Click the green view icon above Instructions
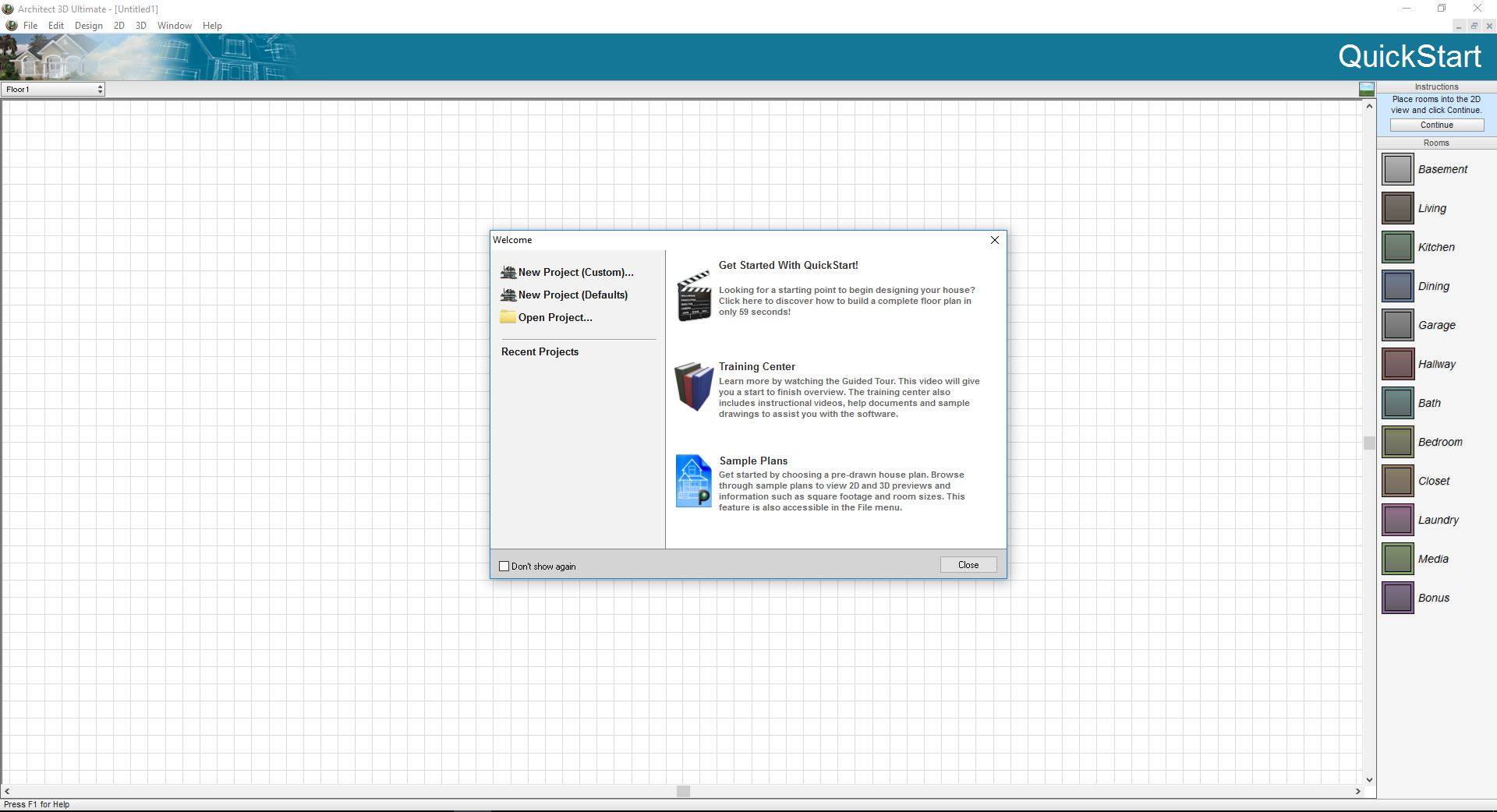 (x=1366, y=89)
